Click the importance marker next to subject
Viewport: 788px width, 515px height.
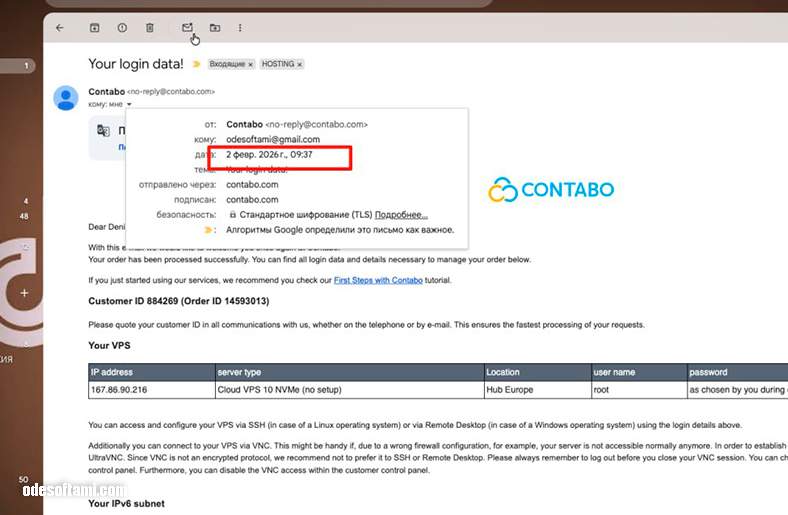[x=196, y=64]
